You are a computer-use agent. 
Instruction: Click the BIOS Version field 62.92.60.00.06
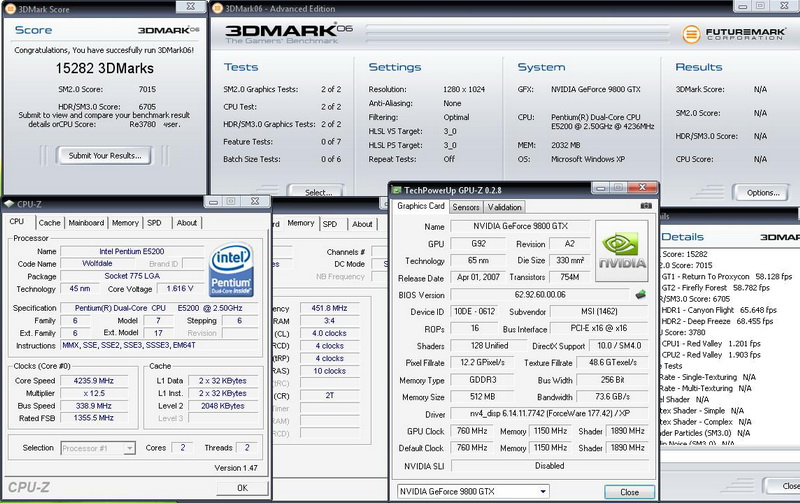[540, 294]
